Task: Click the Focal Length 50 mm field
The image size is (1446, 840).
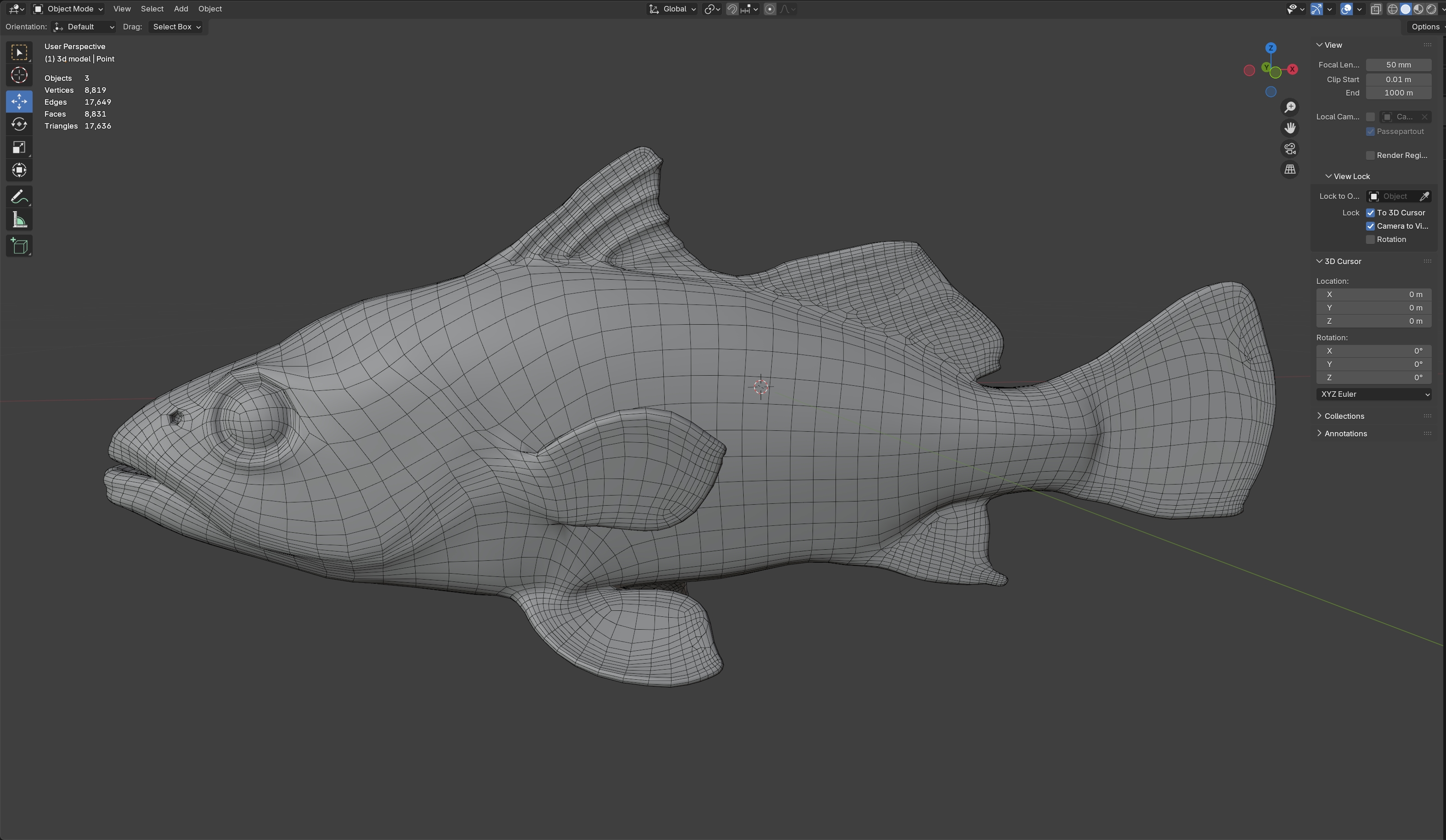Action: pyautogui.click(x=1398, y=65)
